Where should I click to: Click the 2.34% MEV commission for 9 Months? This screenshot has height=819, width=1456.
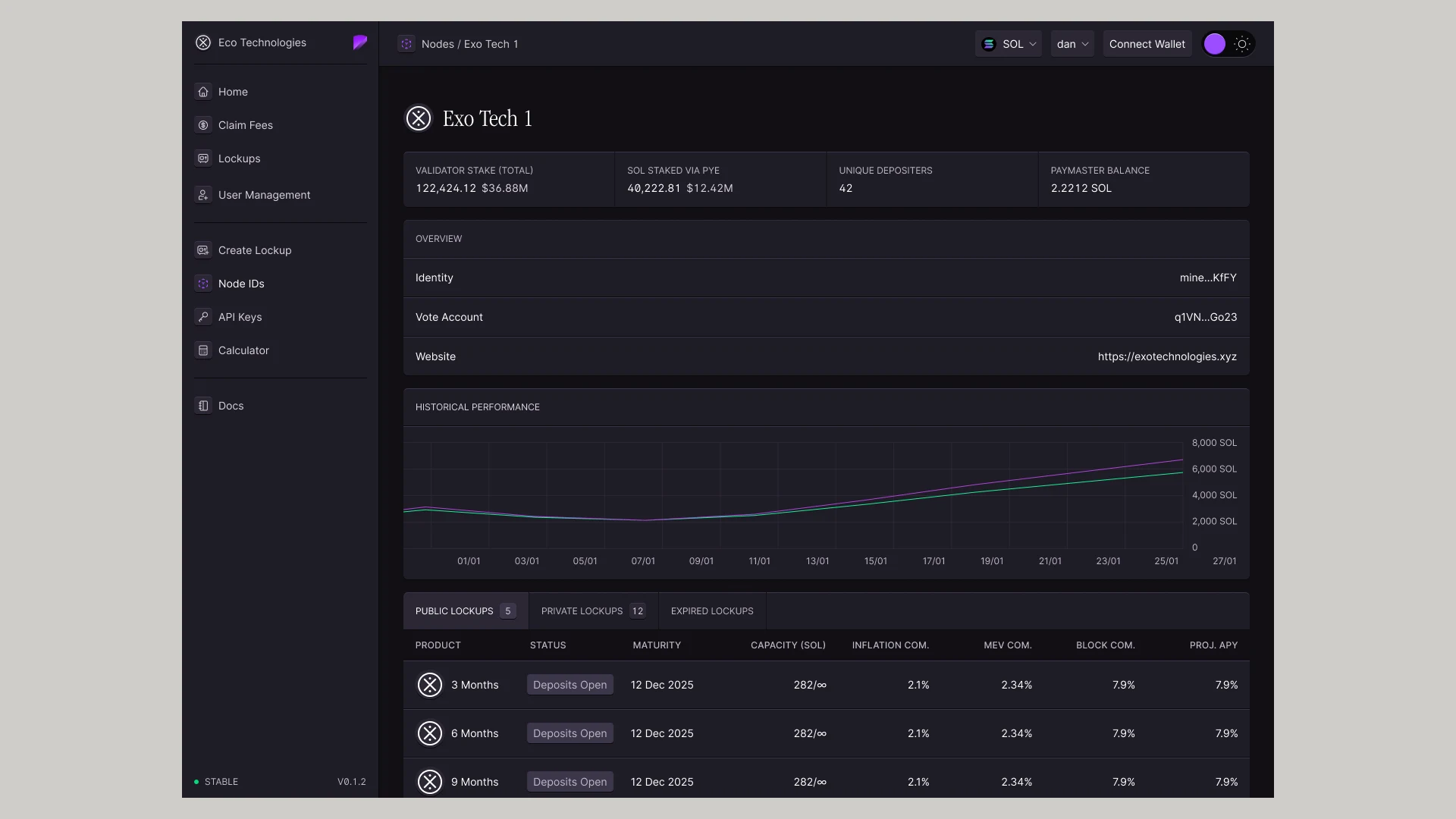pyautogui.click(x=1016, y=782)
